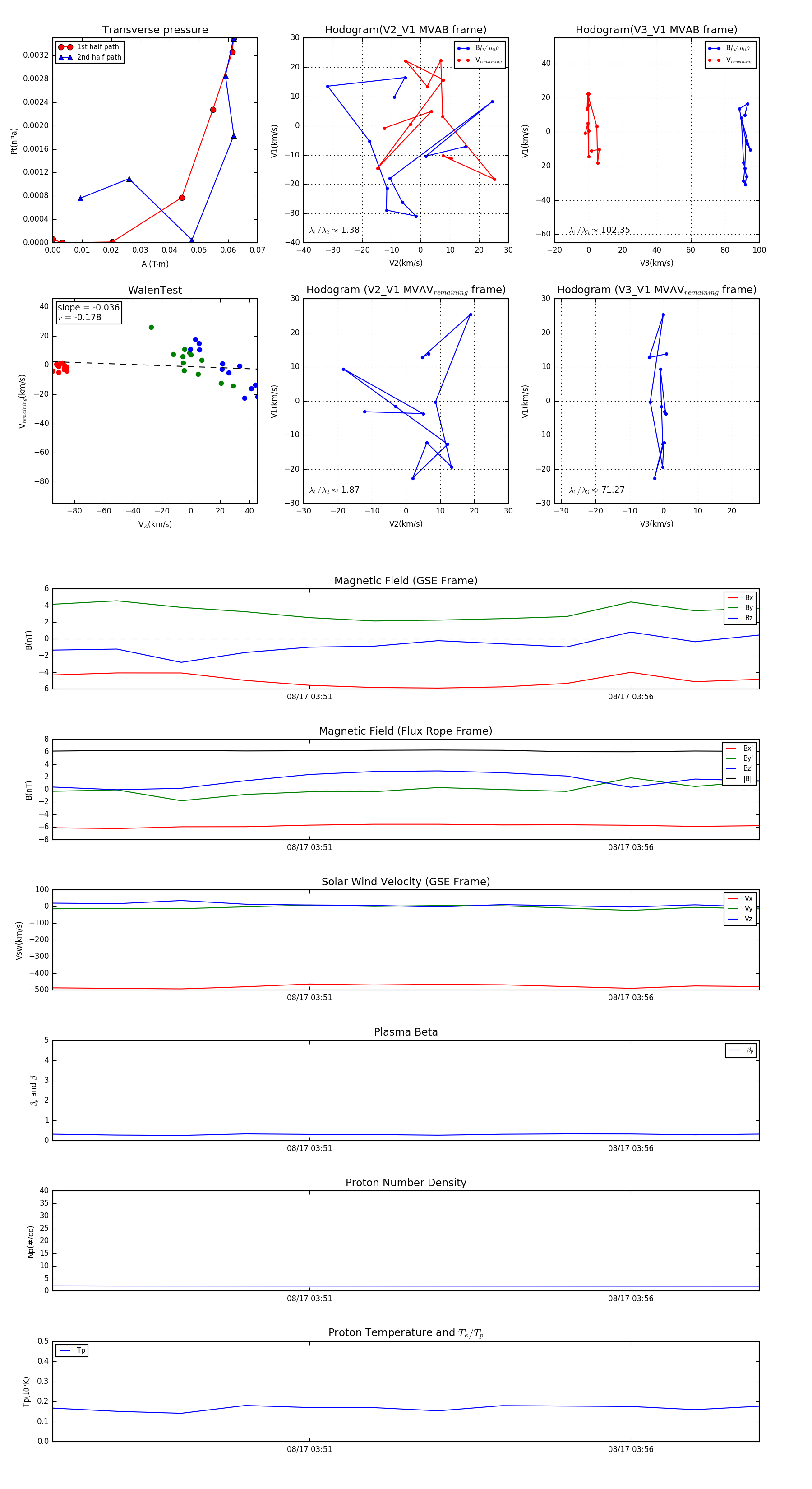Select the '2nd half path' legend entry
Screen dimensions: 812x1489
tap(90, 57)
